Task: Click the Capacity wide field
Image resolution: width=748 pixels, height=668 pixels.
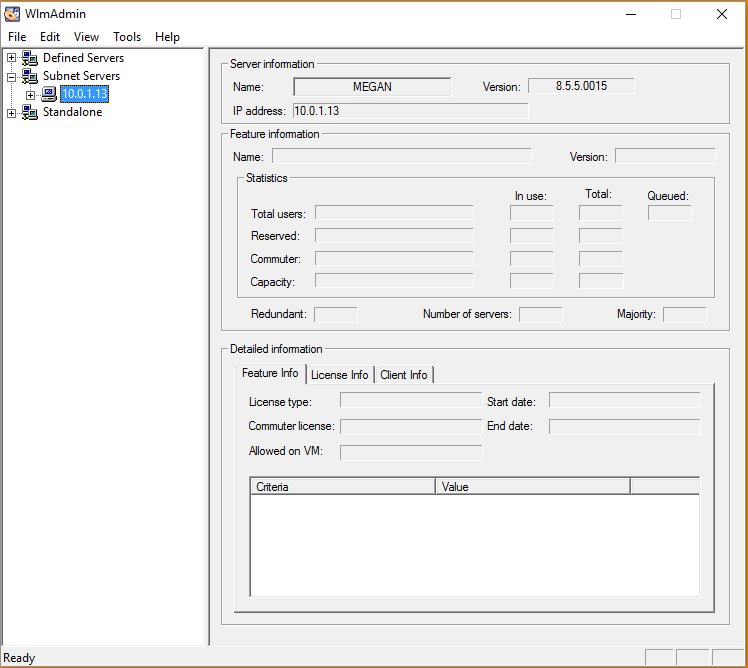Action: click(394, 281)
